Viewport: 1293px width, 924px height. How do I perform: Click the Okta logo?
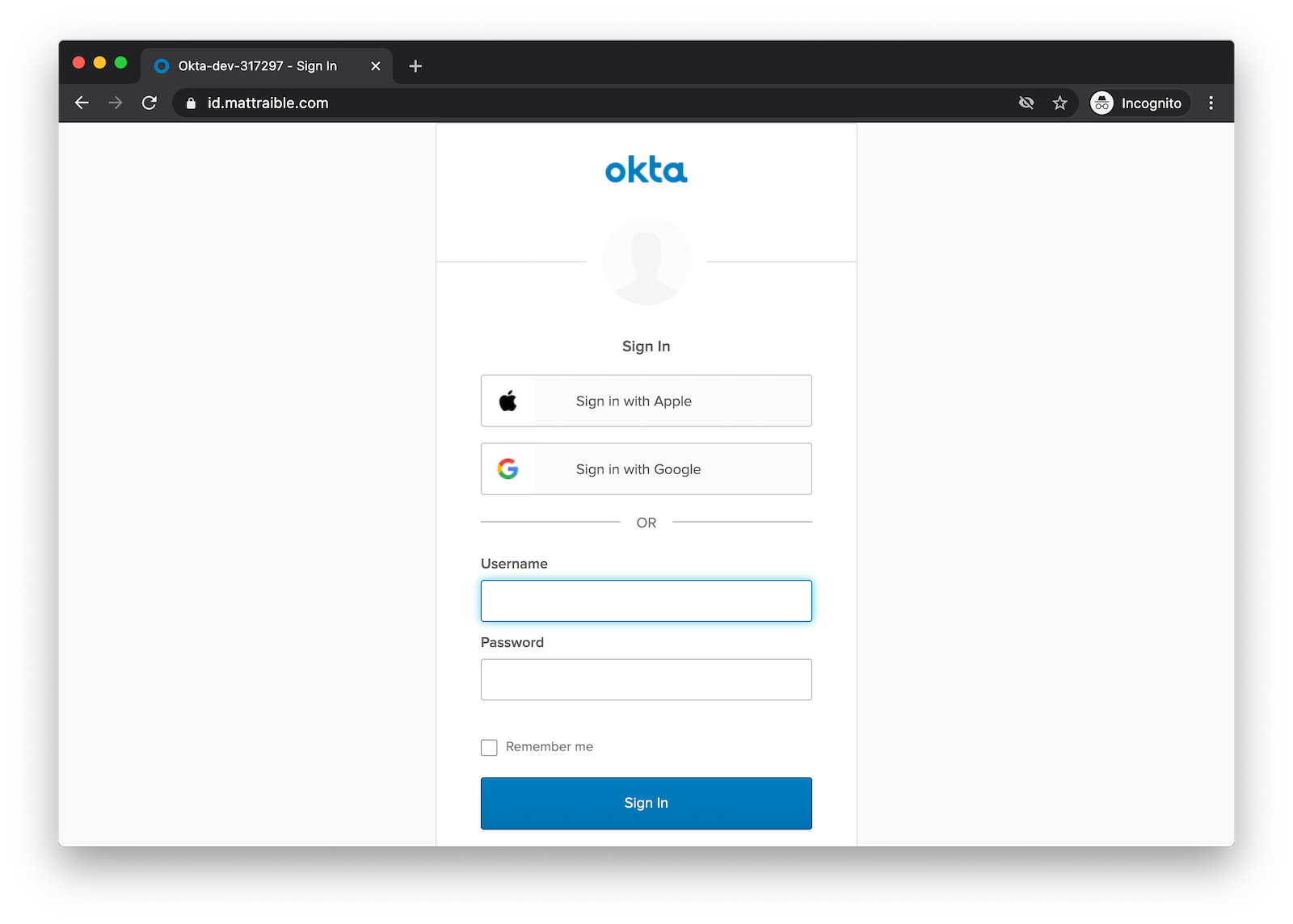646,170
